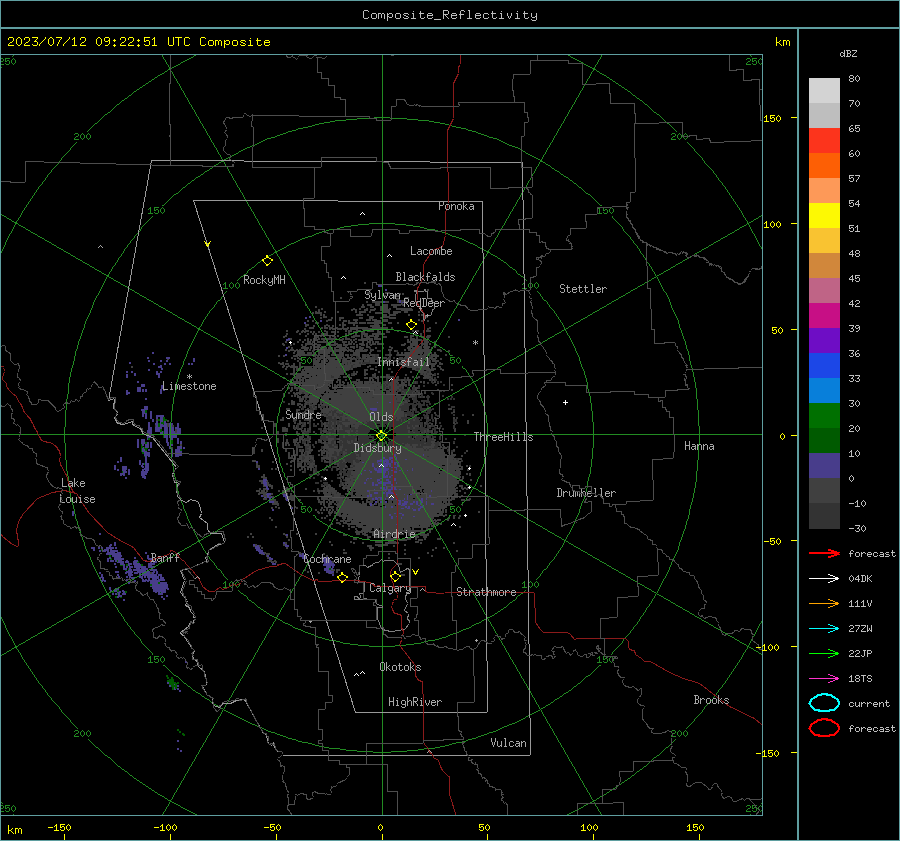Click the -150 tick on the bottom axis
This screenshot has width=900, height=841.
59,827
